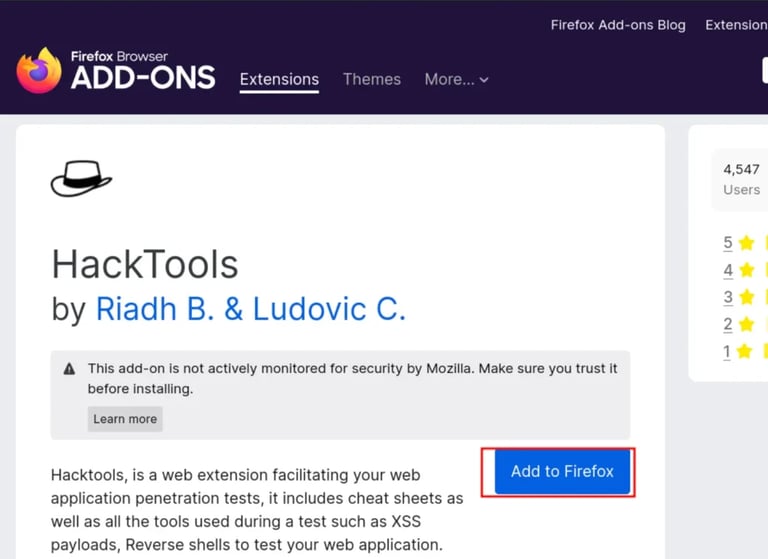Click the 5 rating count link

pyautogui.click(x=728, y=243)
